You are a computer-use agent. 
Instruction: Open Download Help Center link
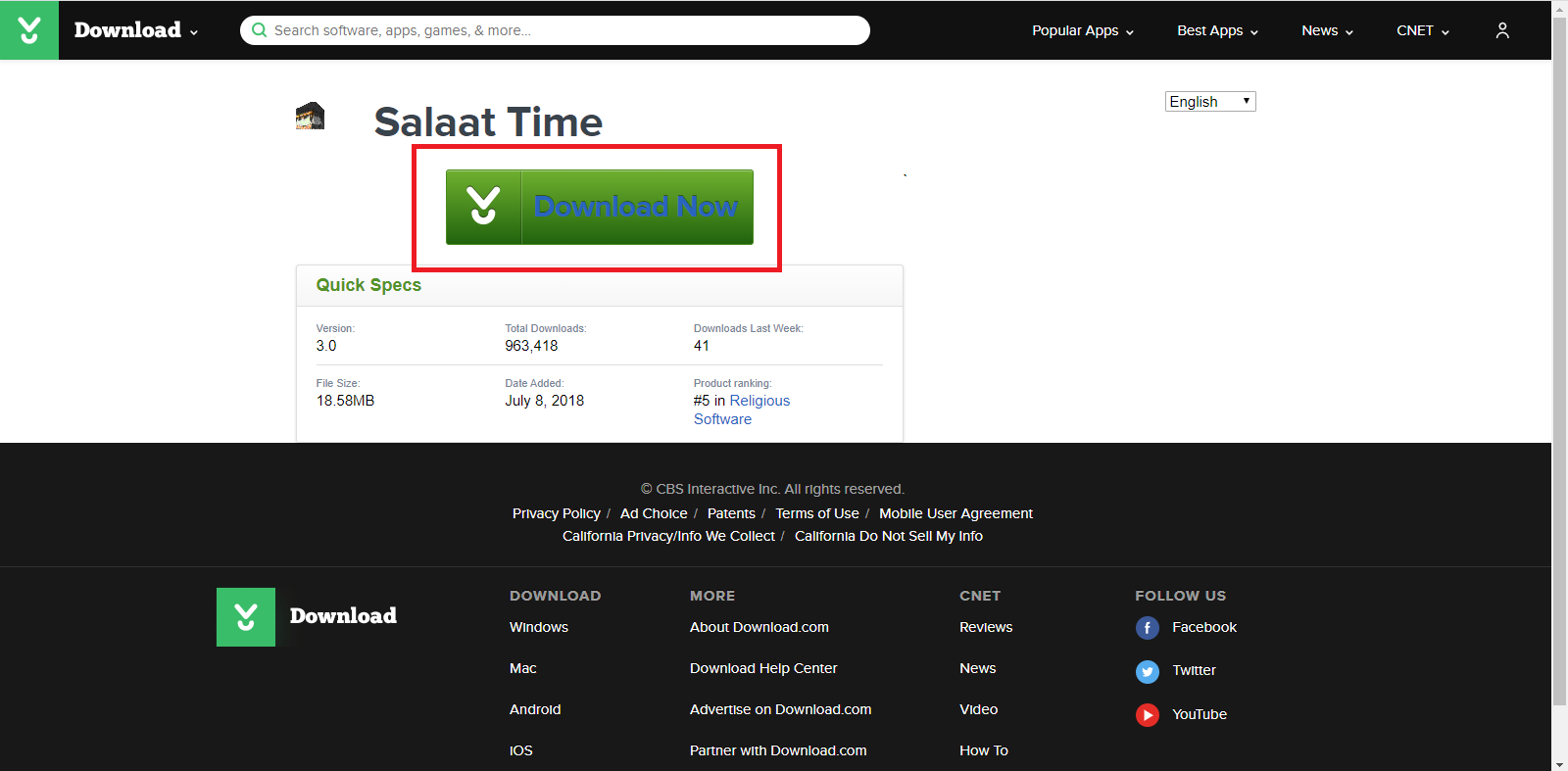tap(763, 668)
